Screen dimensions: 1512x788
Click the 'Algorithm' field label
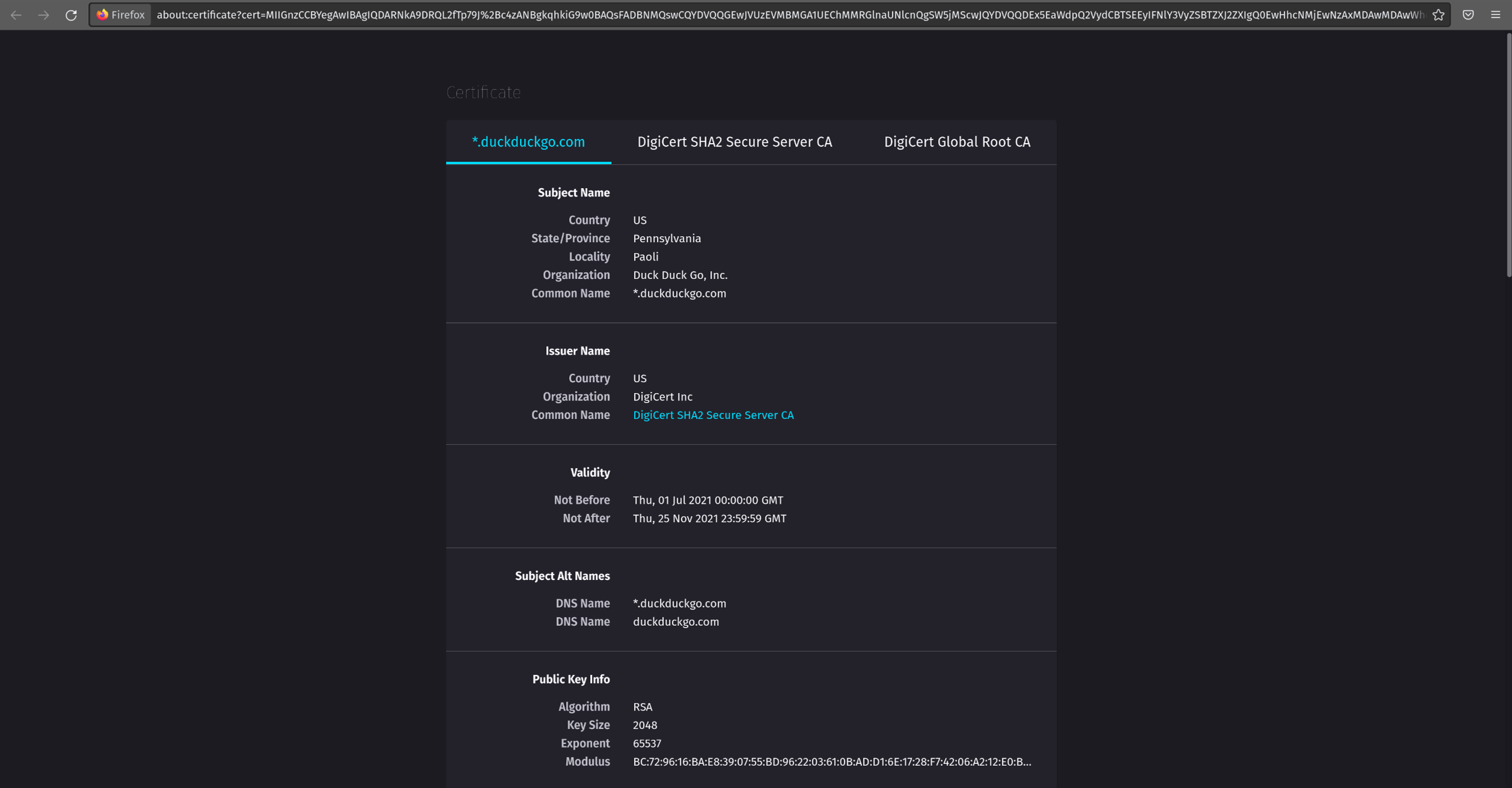(584, 707)
